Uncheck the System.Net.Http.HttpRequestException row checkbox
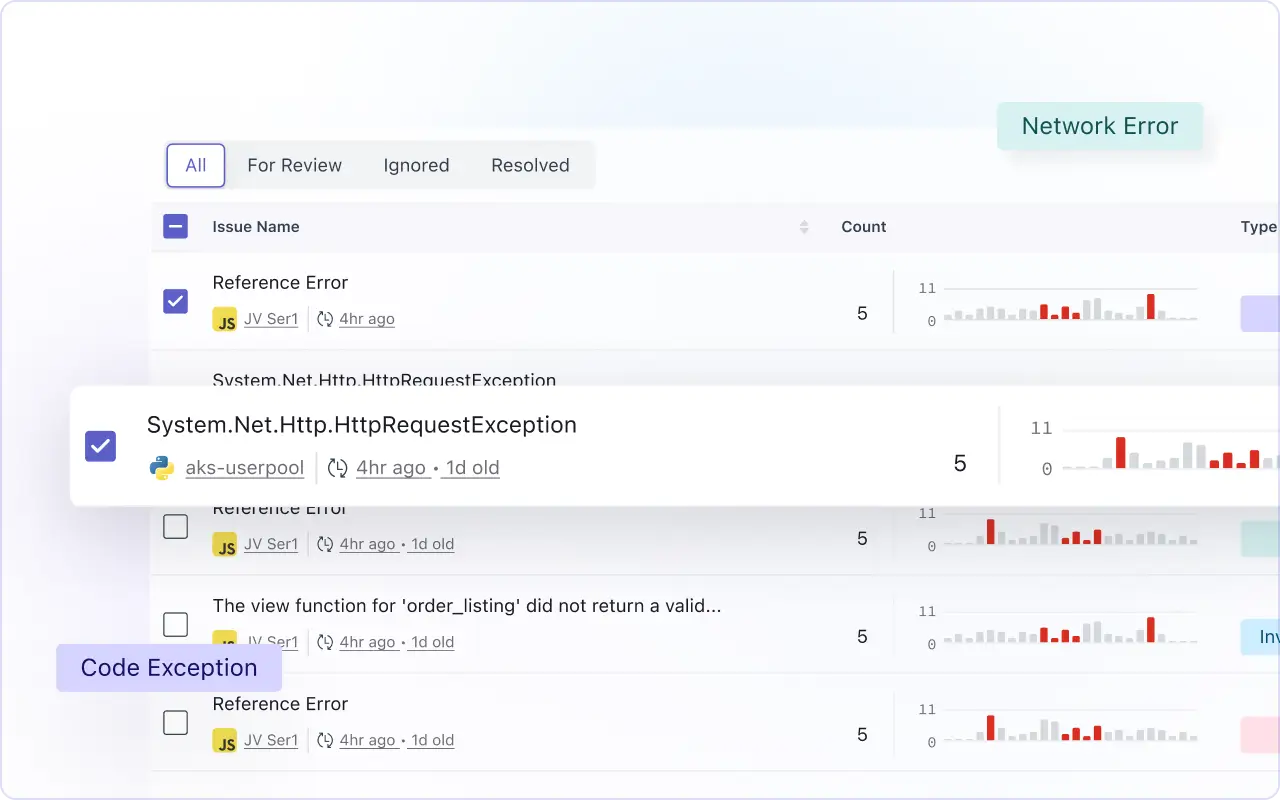 101,446
